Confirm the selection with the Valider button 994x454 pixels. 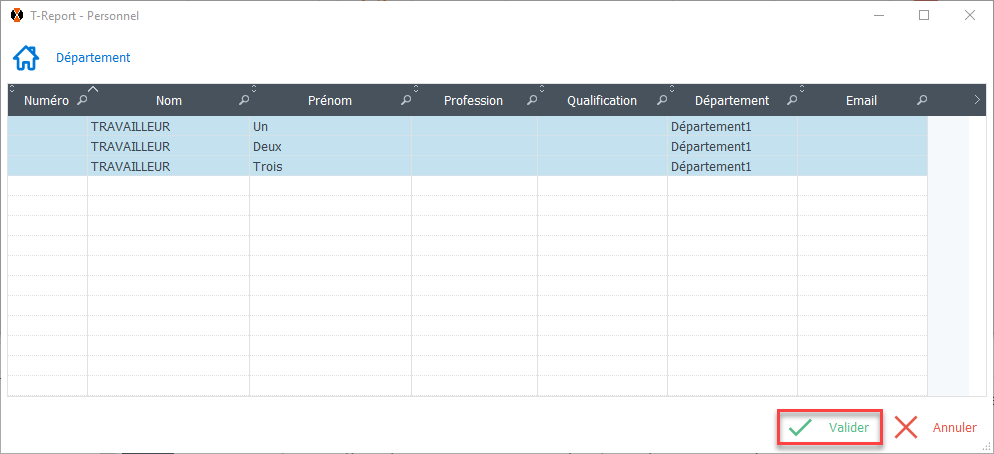830,428
